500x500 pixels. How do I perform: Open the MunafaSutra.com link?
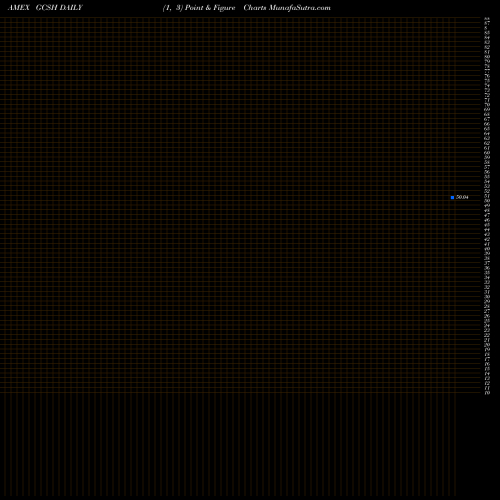(300, 8)
